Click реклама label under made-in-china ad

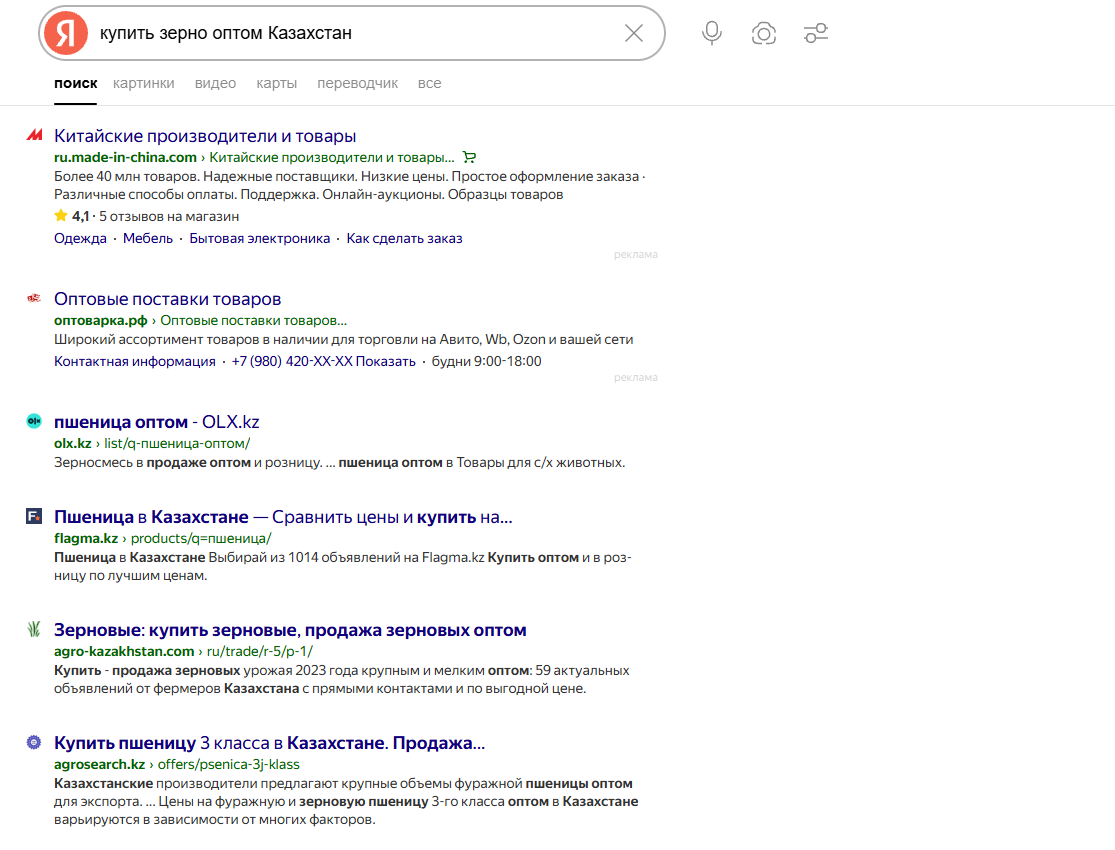[x=636, y=254]
